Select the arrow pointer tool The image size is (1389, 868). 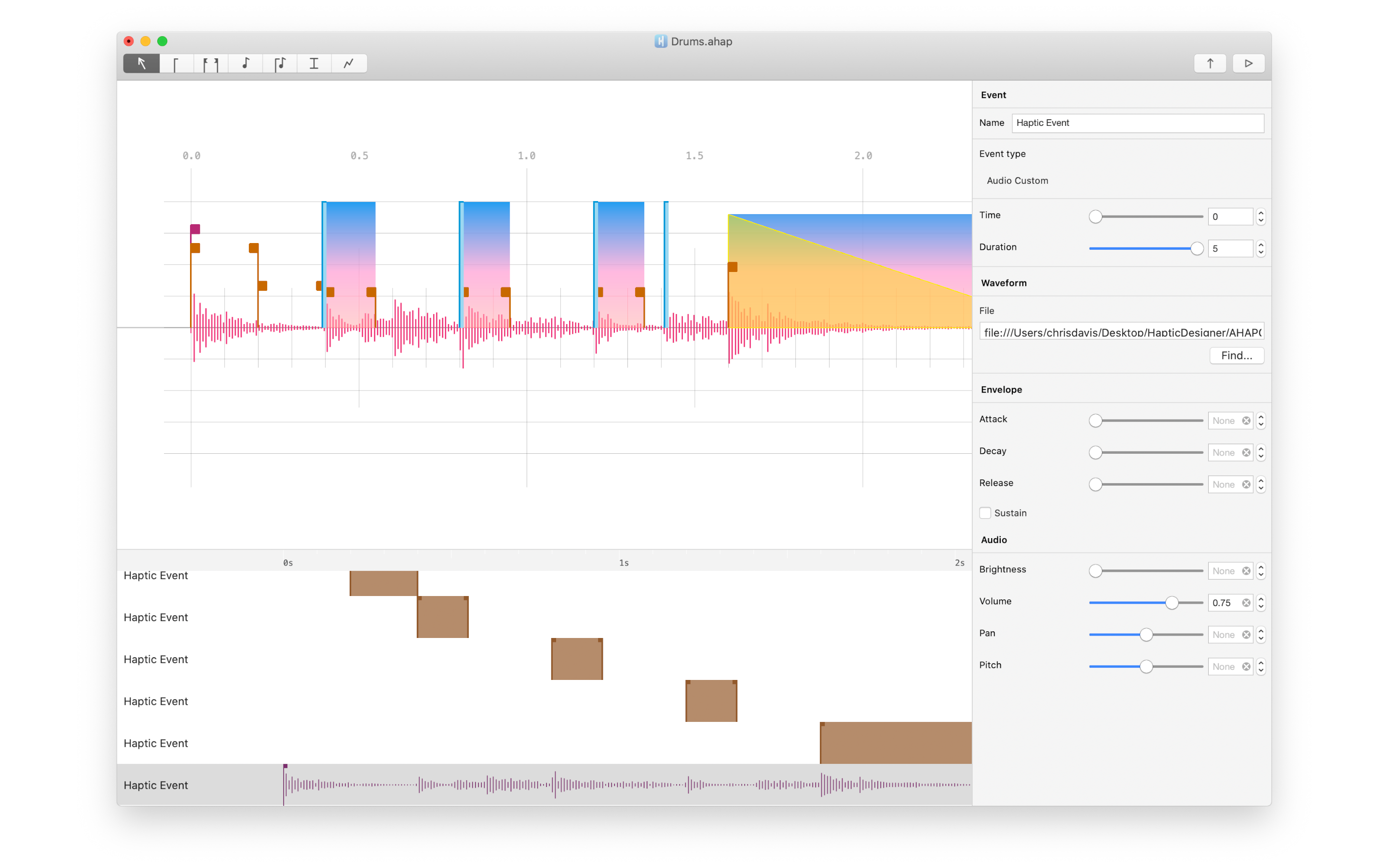(141, 63)
